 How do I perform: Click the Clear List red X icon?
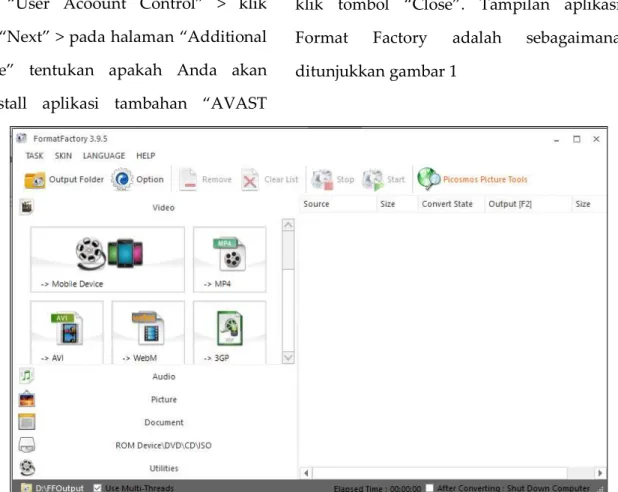(x=250, y=180)
